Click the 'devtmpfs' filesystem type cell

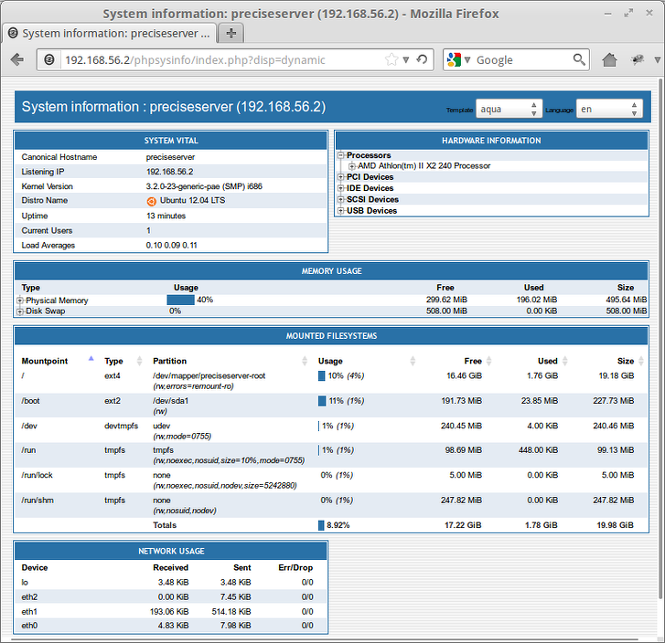(x=121, y=426)
